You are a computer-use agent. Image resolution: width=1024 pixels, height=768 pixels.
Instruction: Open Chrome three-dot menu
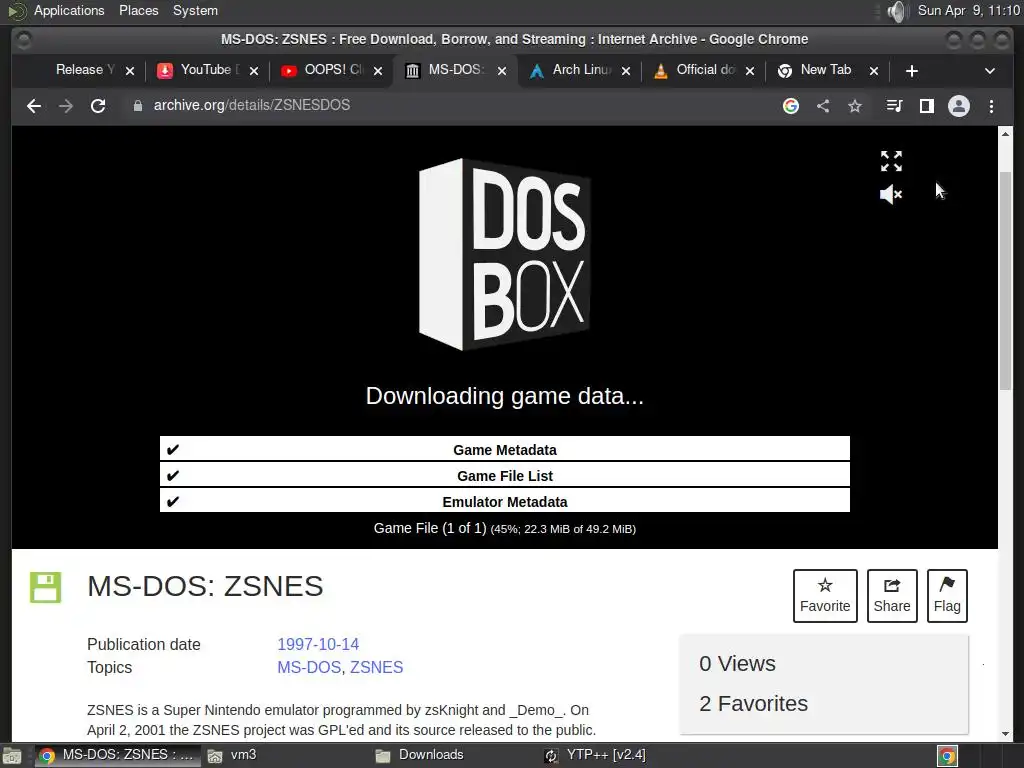coord(991,106)
